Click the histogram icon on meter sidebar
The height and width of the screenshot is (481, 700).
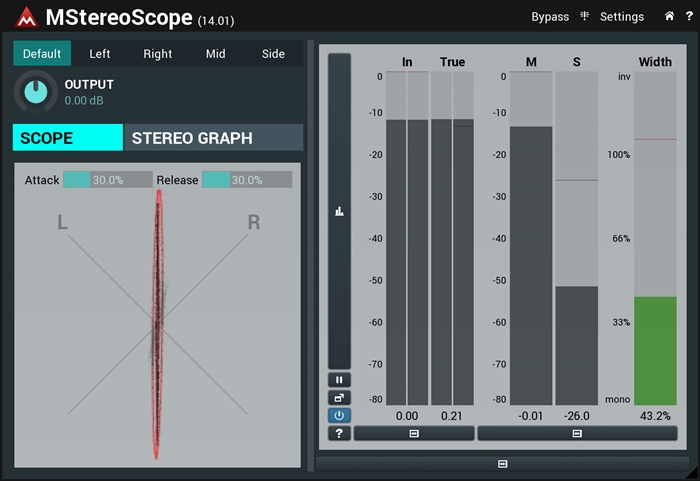coord(339,212)
